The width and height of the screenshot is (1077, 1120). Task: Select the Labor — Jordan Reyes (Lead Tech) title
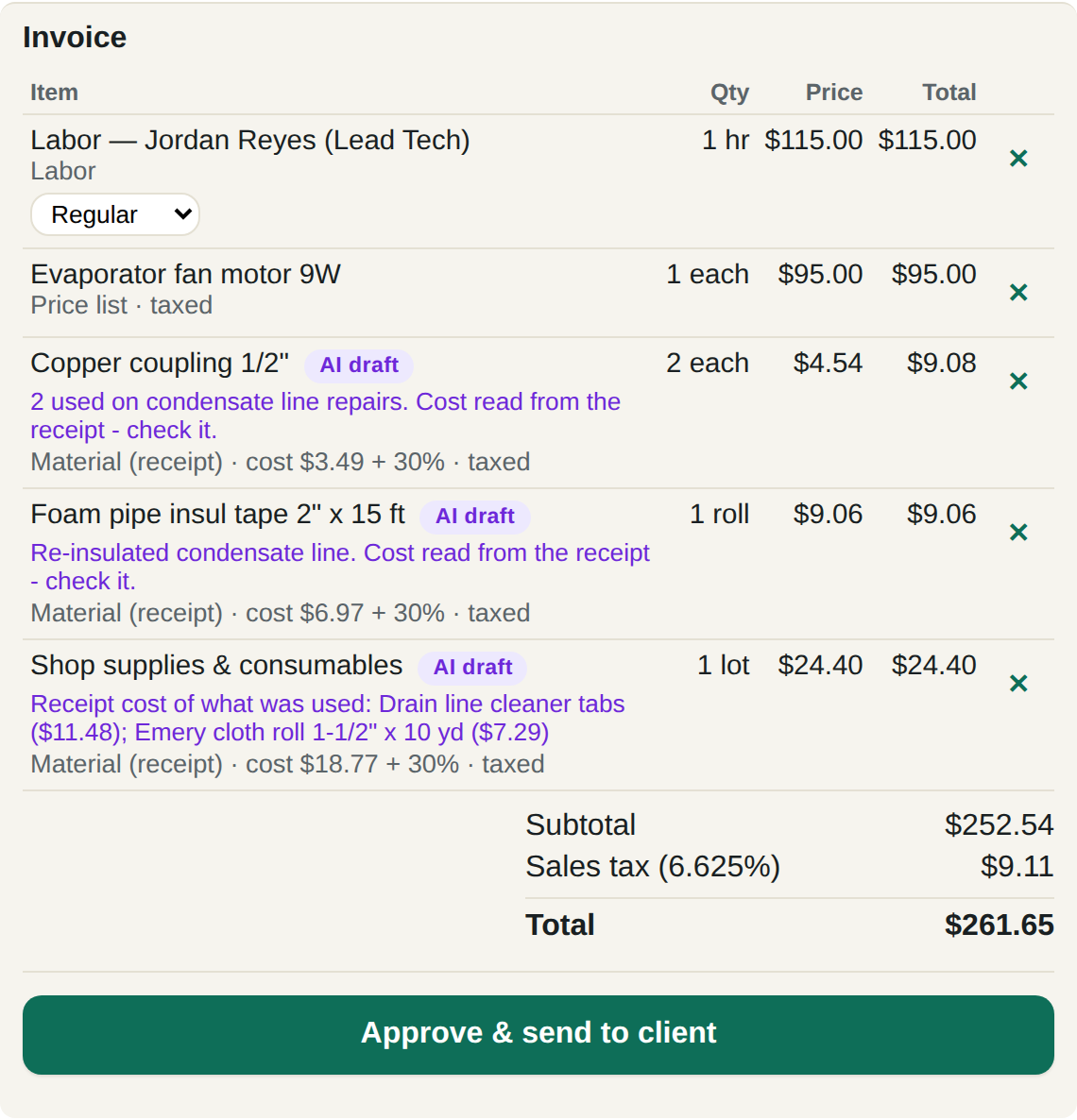[x=250, y=140]
